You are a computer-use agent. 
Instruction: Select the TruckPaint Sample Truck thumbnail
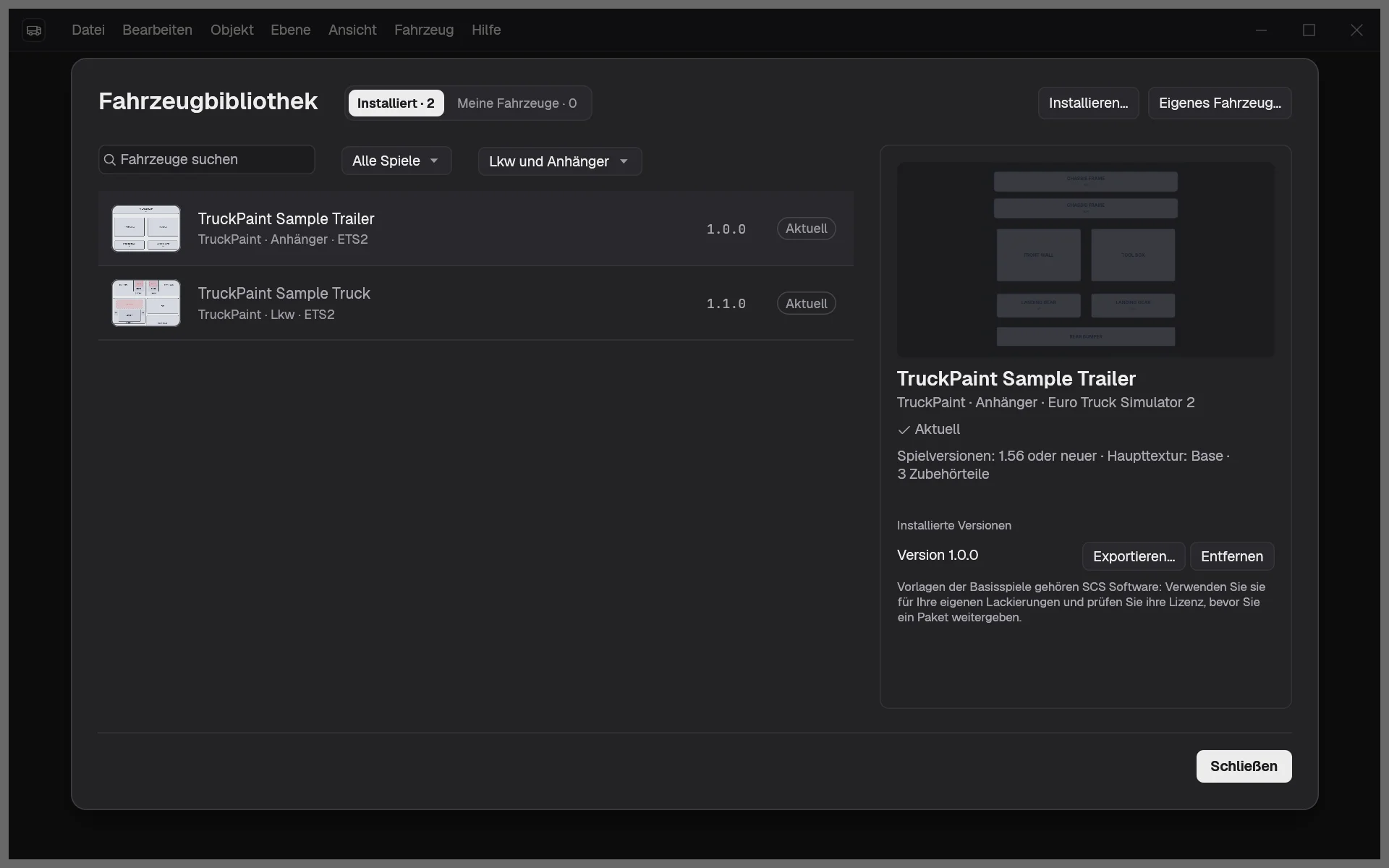tap(146, 303)
